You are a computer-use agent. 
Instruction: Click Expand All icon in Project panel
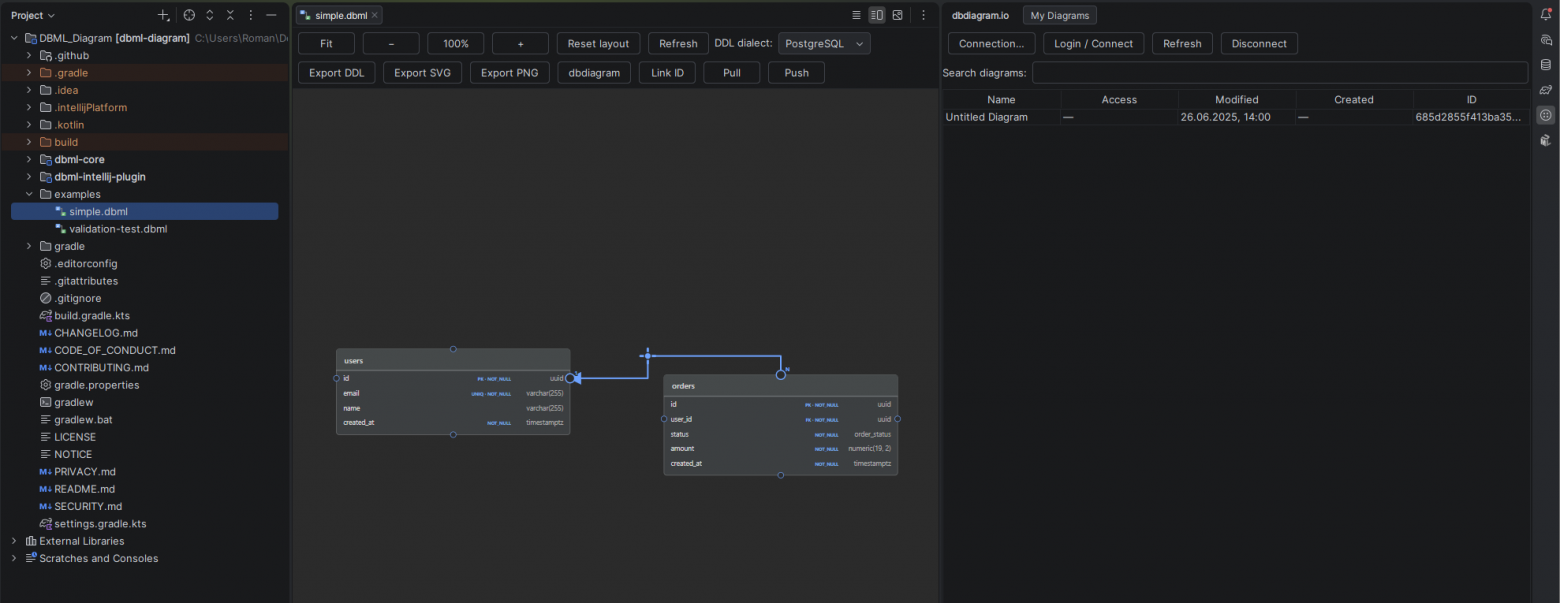210,15
